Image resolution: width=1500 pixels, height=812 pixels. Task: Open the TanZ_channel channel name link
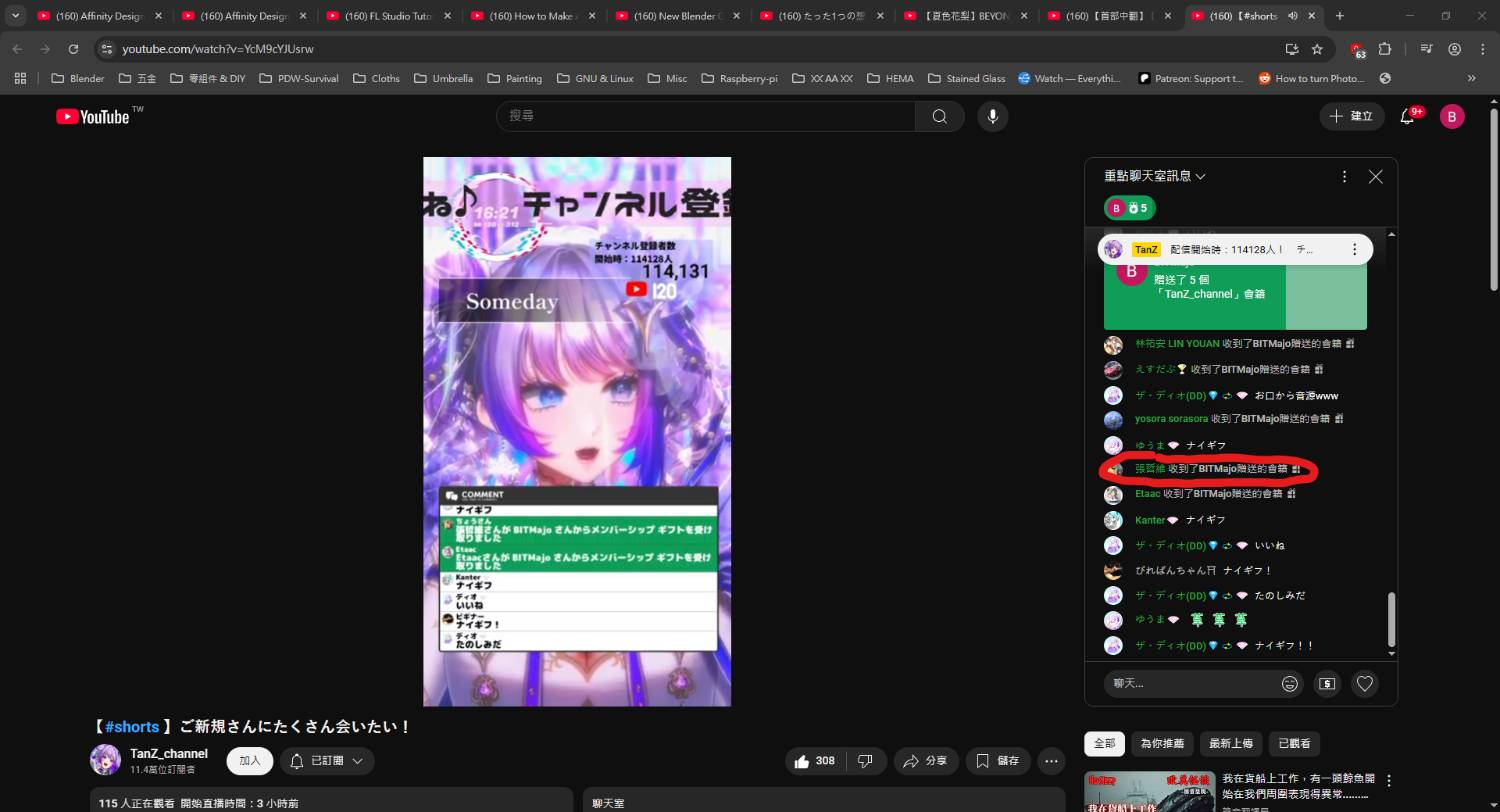(169, 753)
